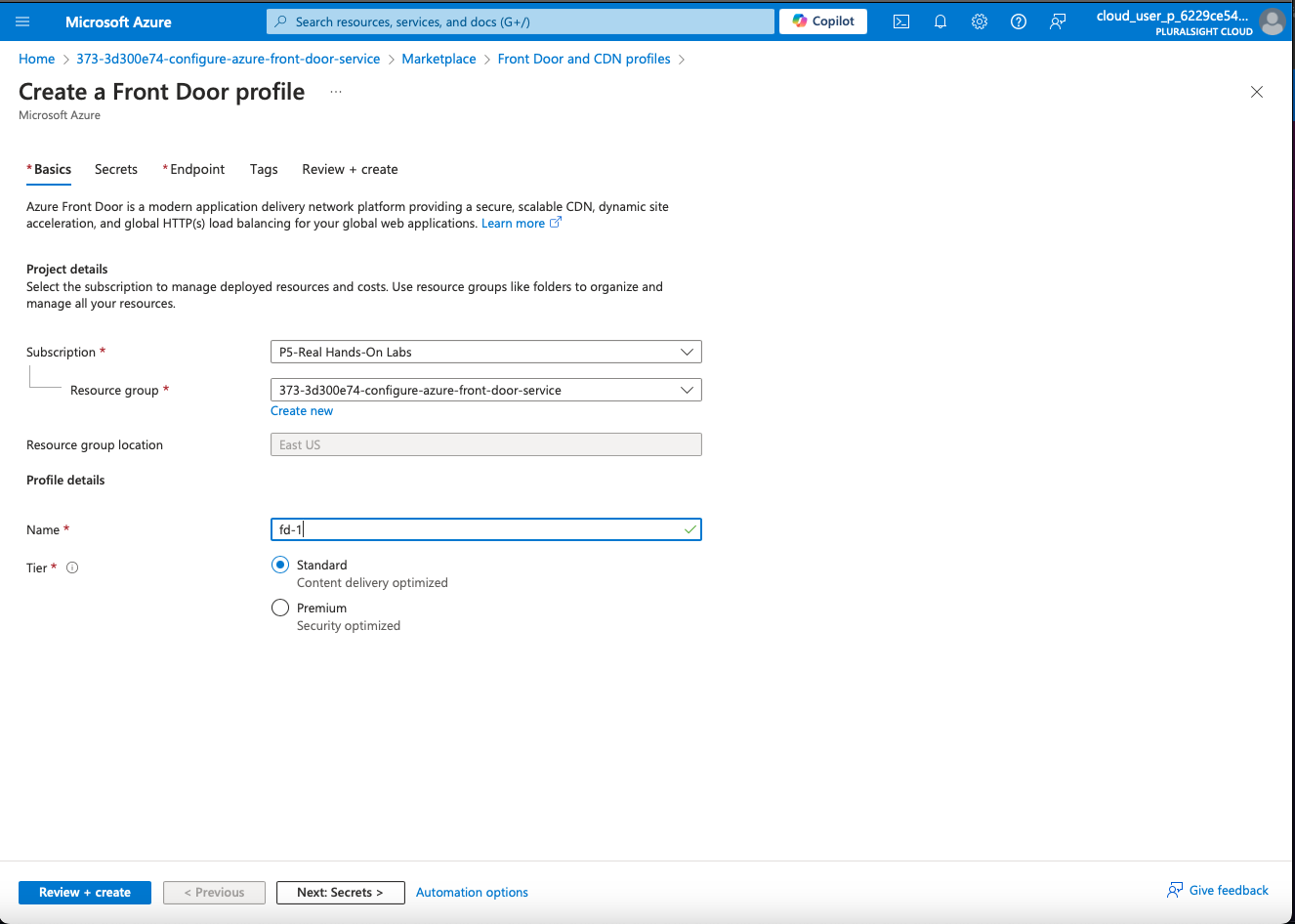The image size is (1295, 924).
Task: Select the Premium tier radio button
Action: pyautogui.click(x=280, y=608)
